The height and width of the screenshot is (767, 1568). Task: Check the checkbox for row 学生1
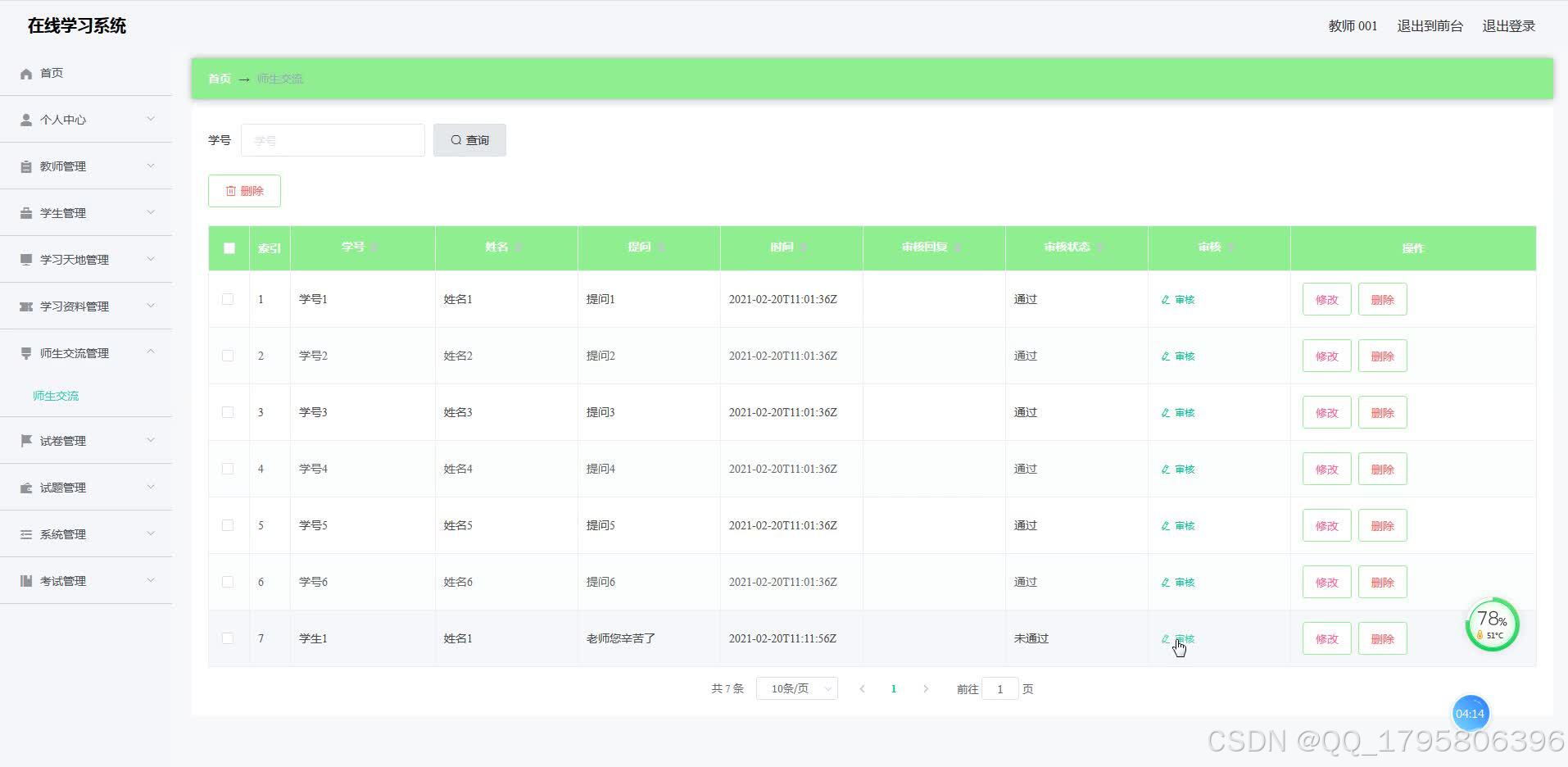coord(228,638)
